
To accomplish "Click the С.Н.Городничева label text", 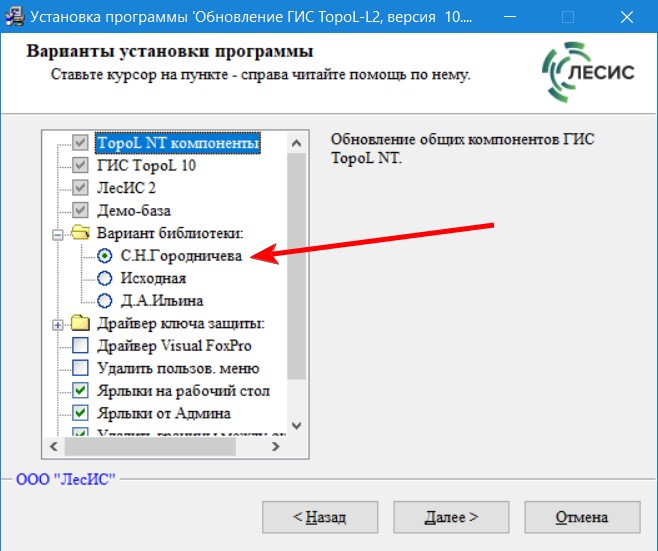I will (181, 256).
